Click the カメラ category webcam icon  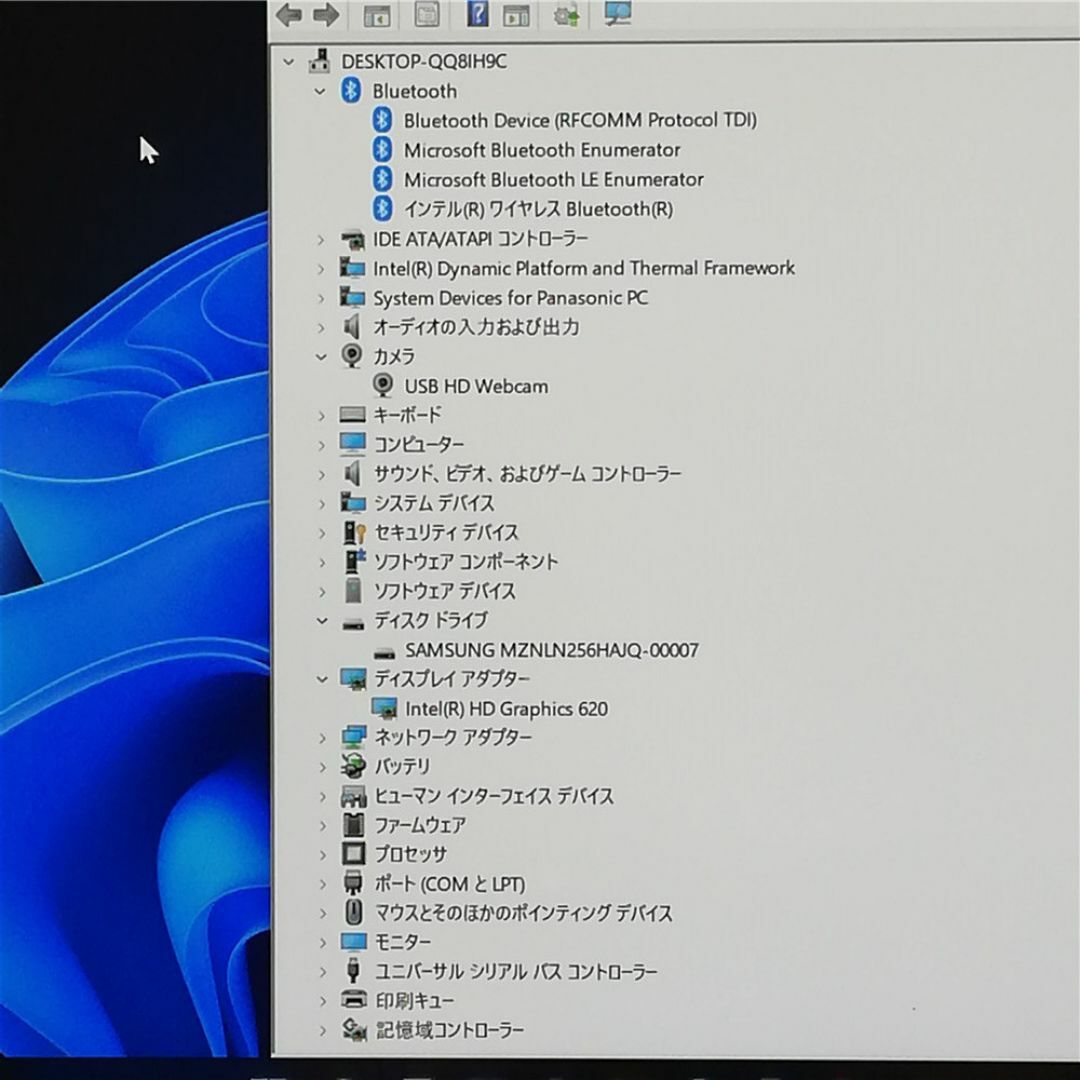pos(352,356)
